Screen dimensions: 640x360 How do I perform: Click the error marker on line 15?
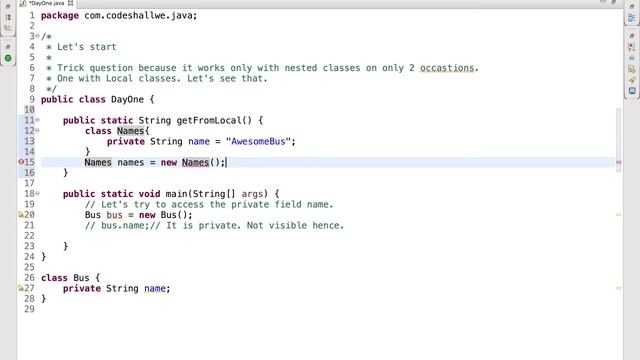click(x=21, y=162)
